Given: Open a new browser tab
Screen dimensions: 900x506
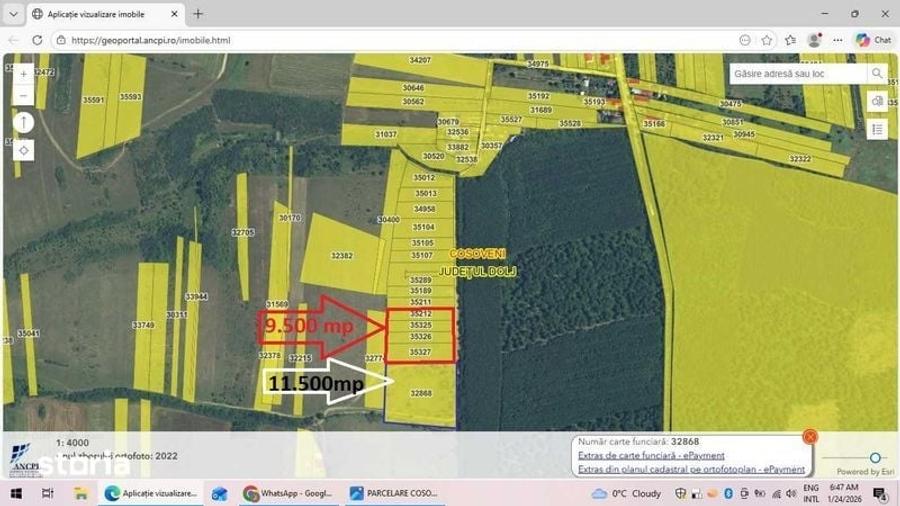Looking at the screenshot, I should (198, 14).
